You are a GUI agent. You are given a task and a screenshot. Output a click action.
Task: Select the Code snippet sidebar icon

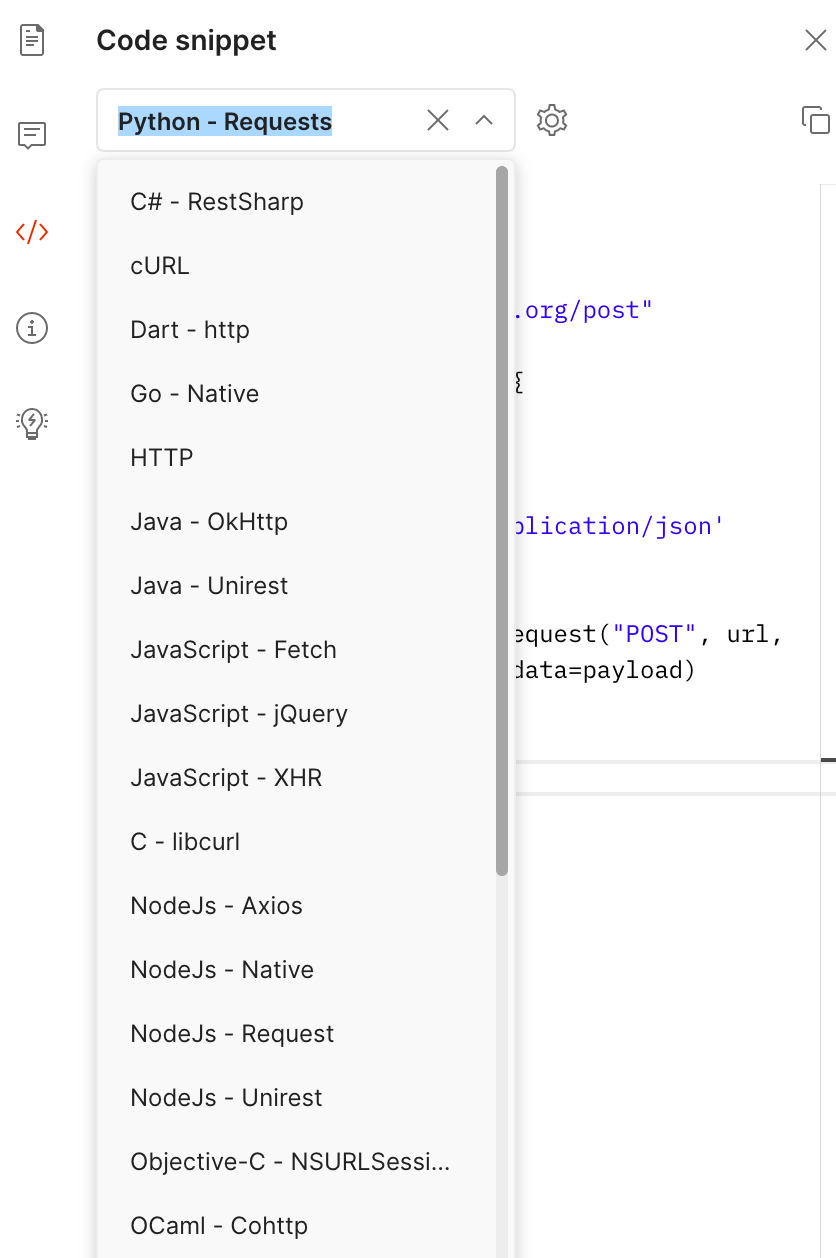click(32, 232)
